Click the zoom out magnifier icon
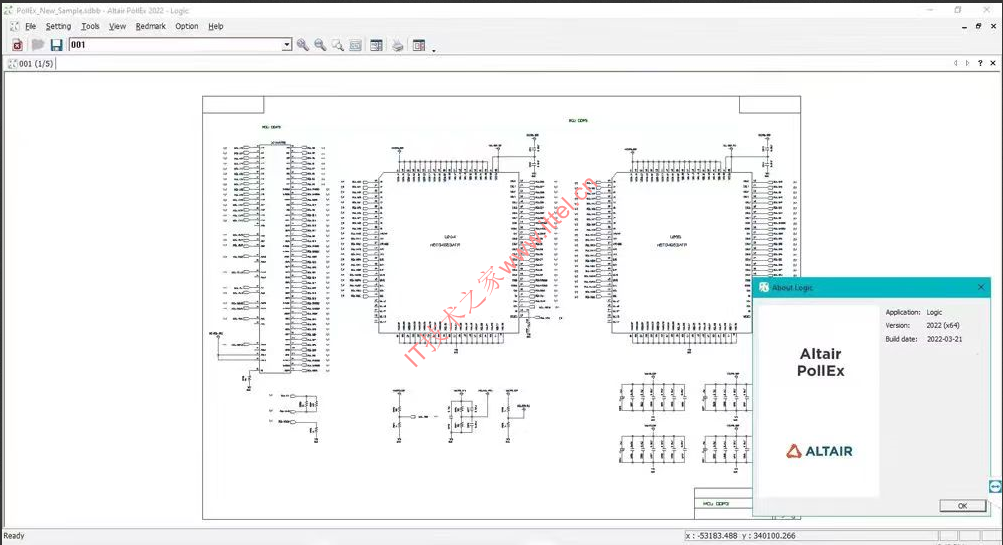This screenshot has height=545, width=1003. tap(320, 45)
